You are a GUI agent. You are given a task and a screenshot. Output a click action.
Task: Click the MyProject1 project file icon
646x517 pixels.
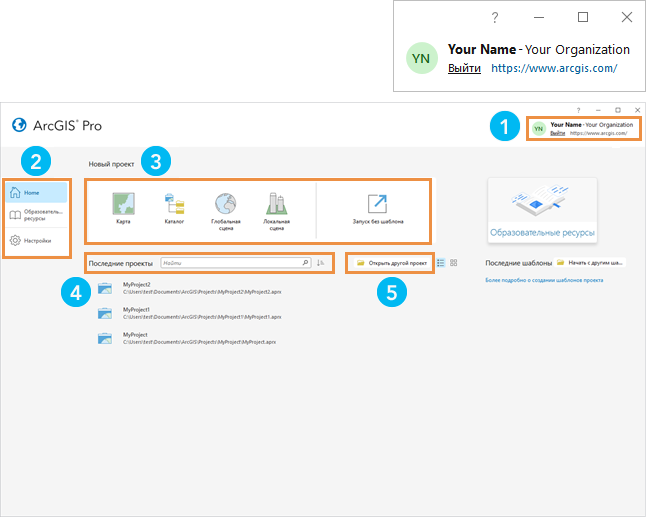pyautogui.click(x=105, y=313)
